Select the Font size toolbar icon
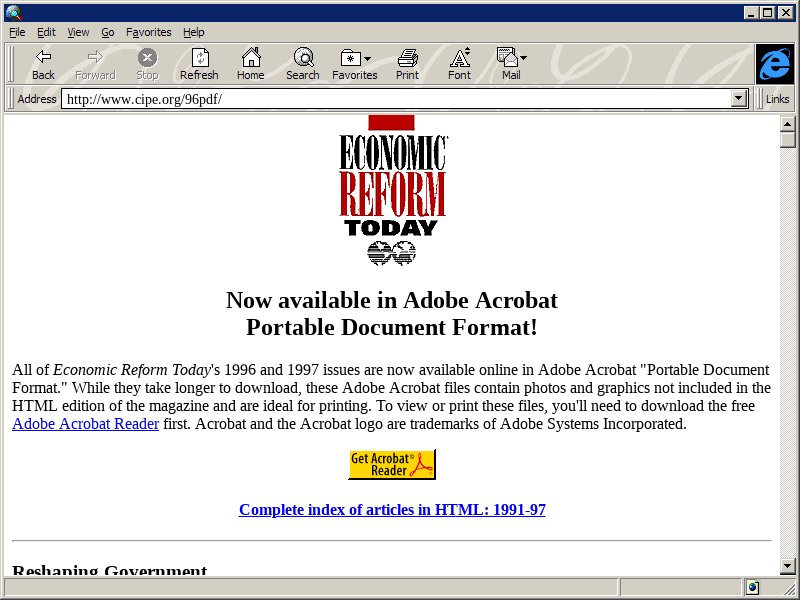Viewport: 800px width, 600px height. pyautogui.click(x=459, y=64)
